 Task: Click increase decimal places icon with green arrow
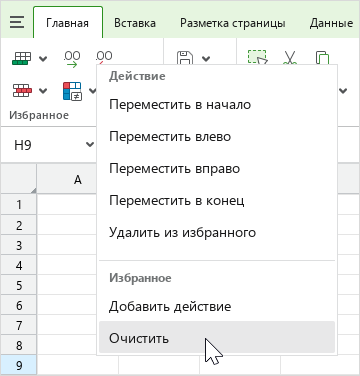tap(72, 59)
